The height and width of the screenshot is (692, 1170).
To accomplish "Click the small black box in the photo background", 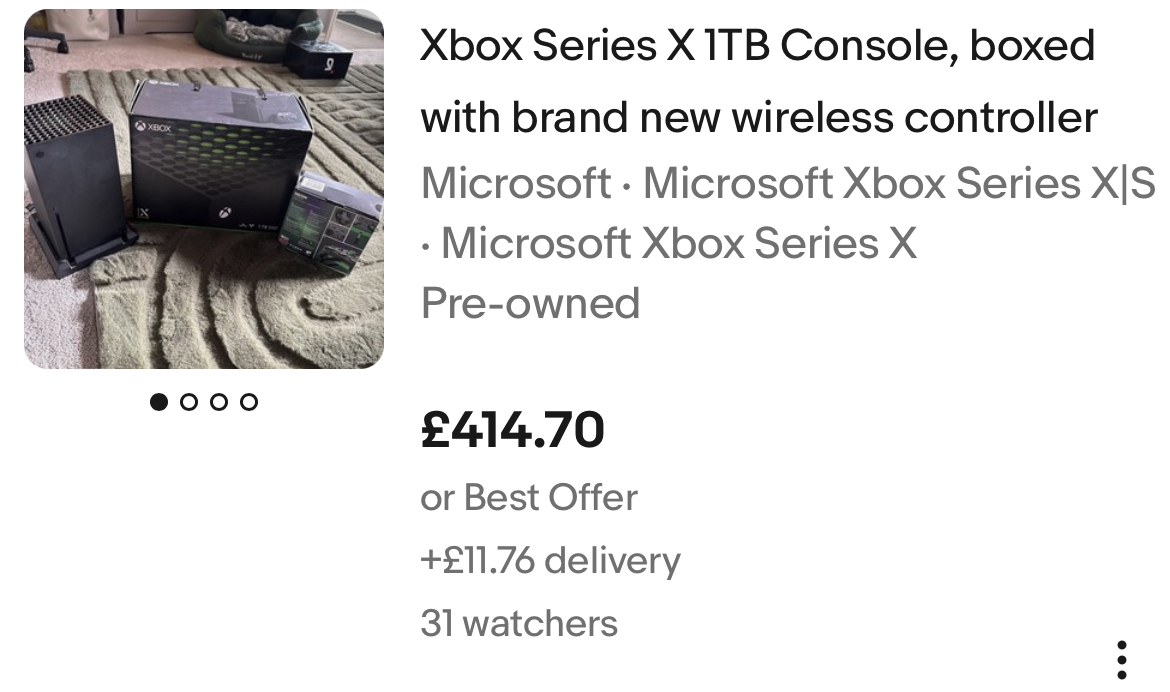I will [319, 59].
